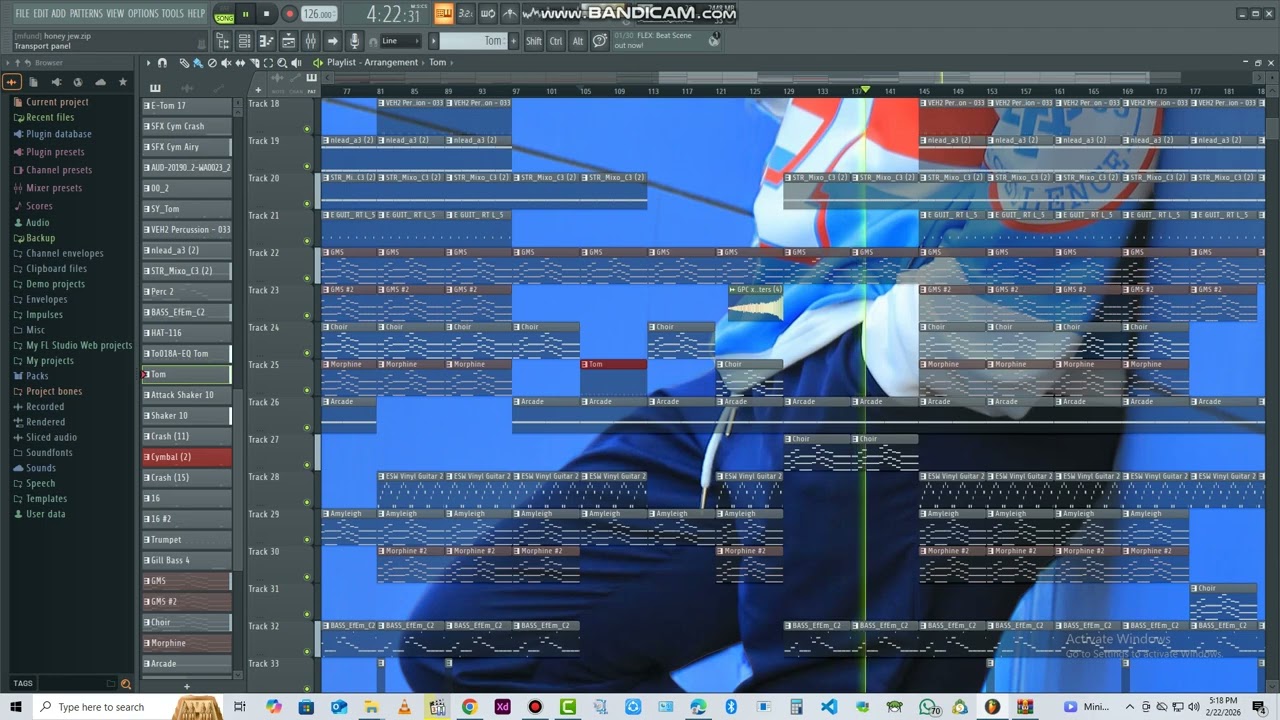Click the browser search magnifier icon

click(x=126, y=684)
